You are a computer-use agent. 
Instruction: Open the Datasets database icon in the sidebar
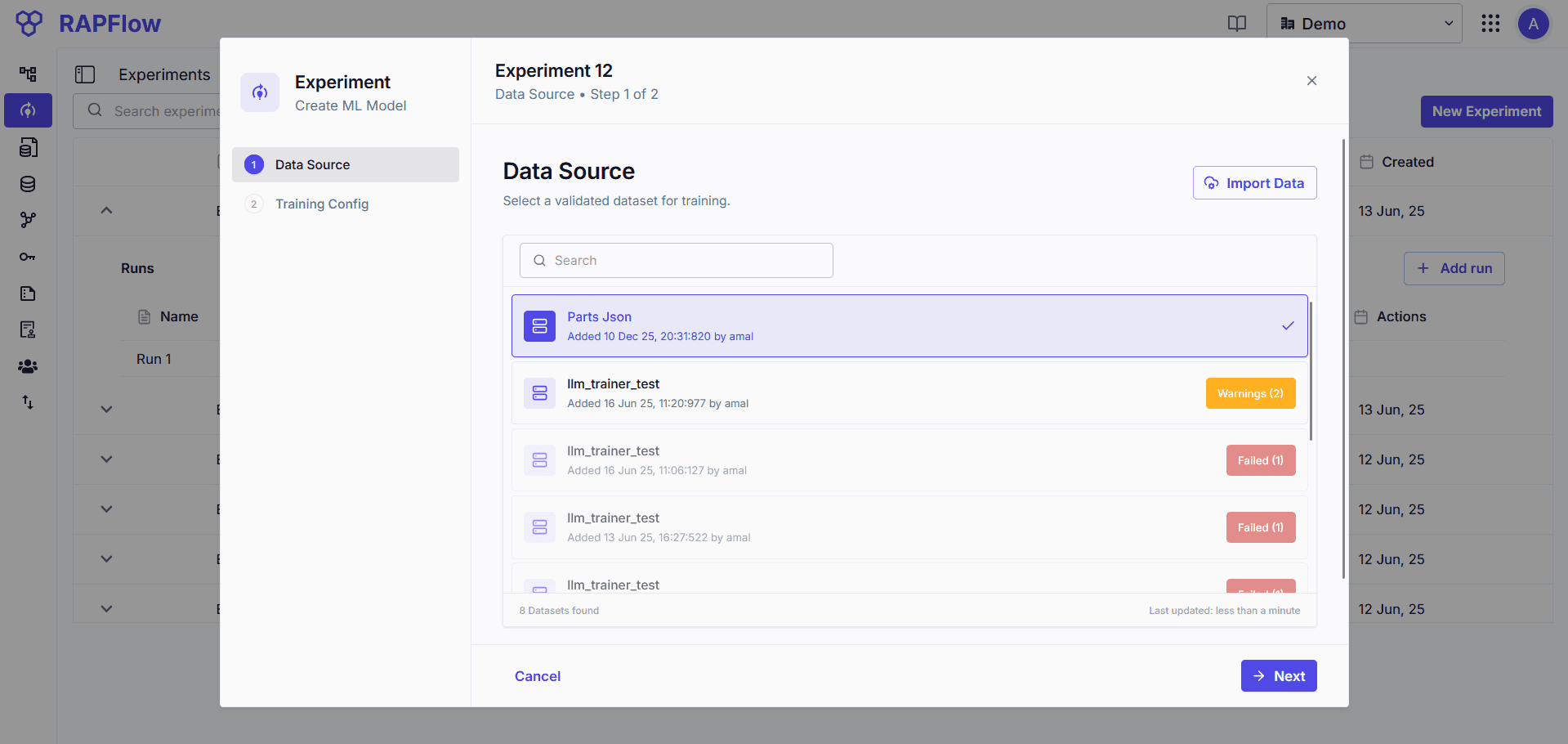(28, 184)
